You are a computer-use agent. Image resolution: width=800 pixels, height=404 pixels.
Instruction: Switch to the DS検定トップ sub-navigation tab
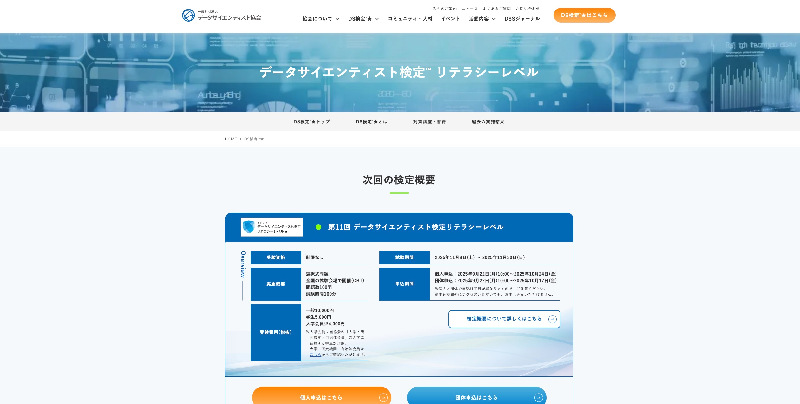point(311,121)
